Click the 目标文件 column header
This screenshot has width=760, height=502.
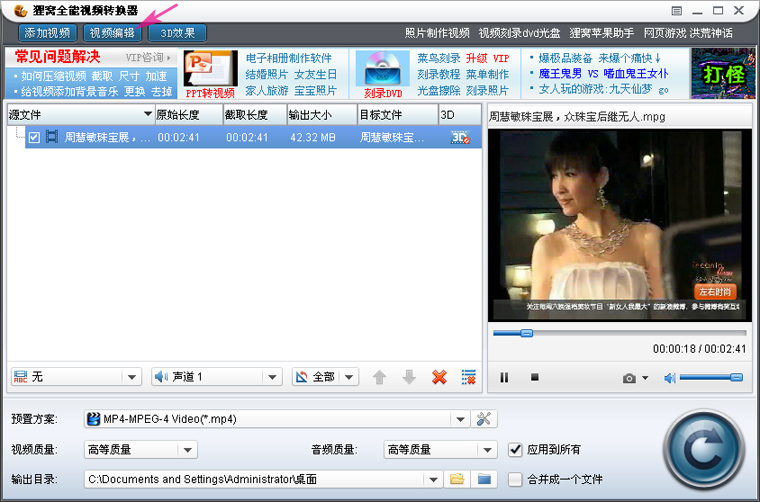click(397, 115)
